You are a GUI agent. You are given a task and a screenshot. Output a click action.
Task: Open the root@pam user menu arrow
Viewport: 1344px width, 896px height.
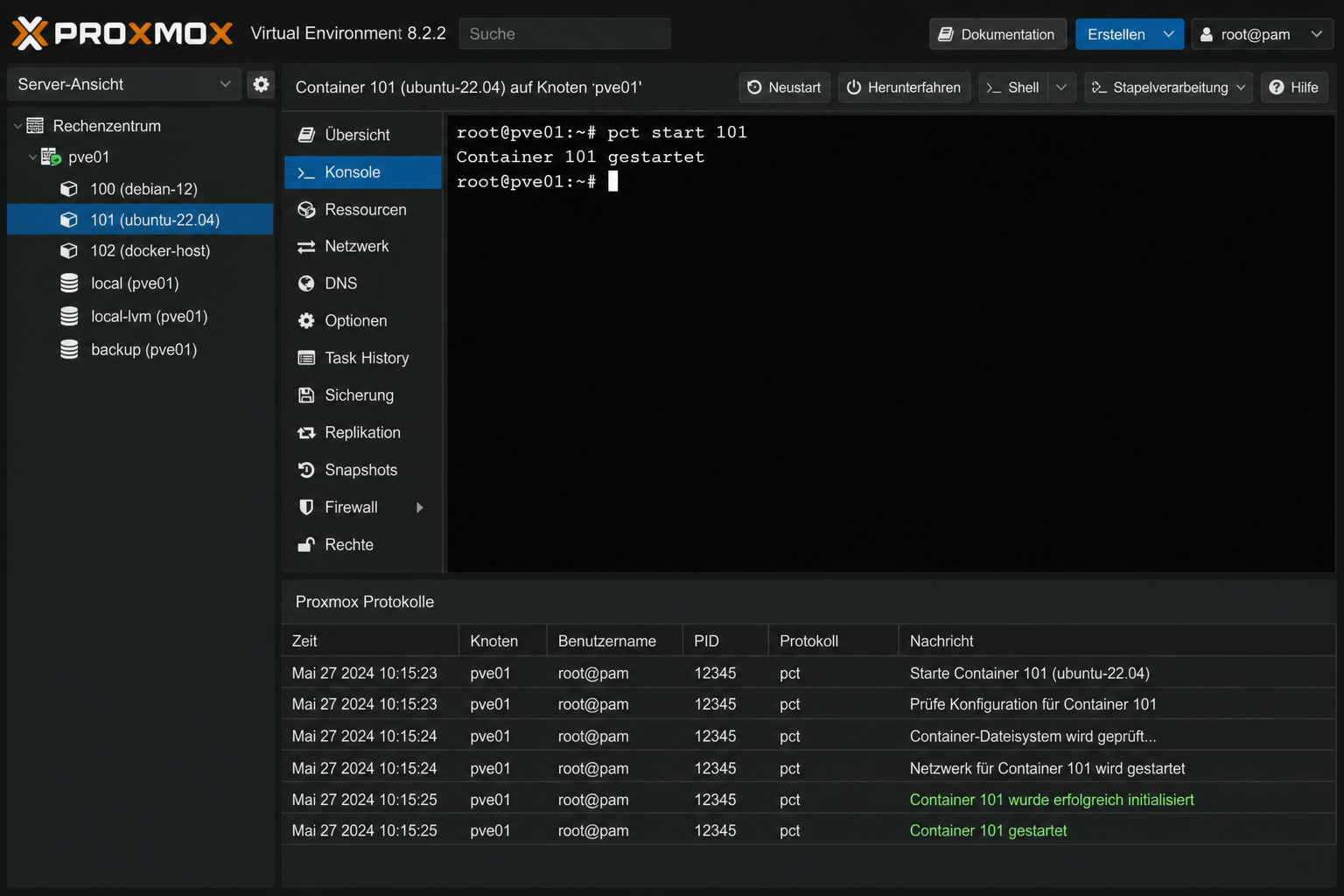1317,34
